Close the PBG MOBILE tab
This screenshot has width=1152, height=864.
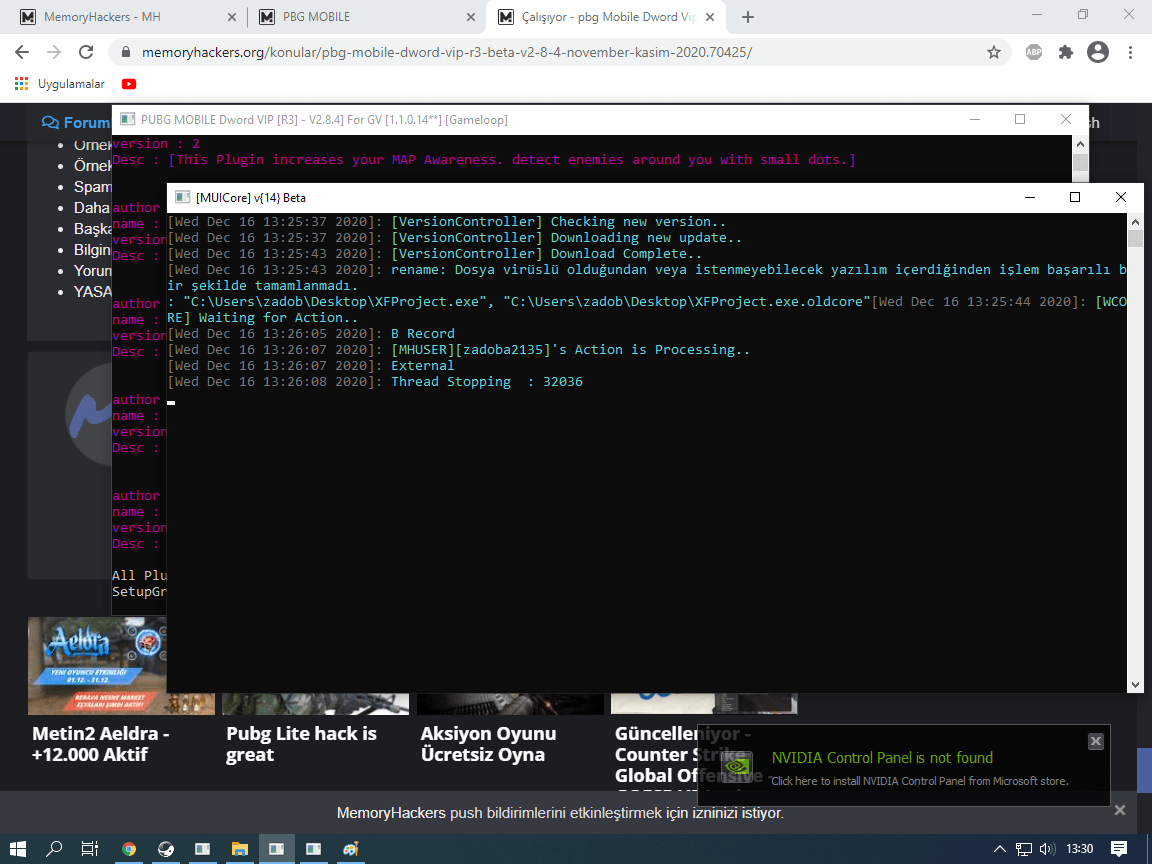pyautogui.click(x=471, y=17)
